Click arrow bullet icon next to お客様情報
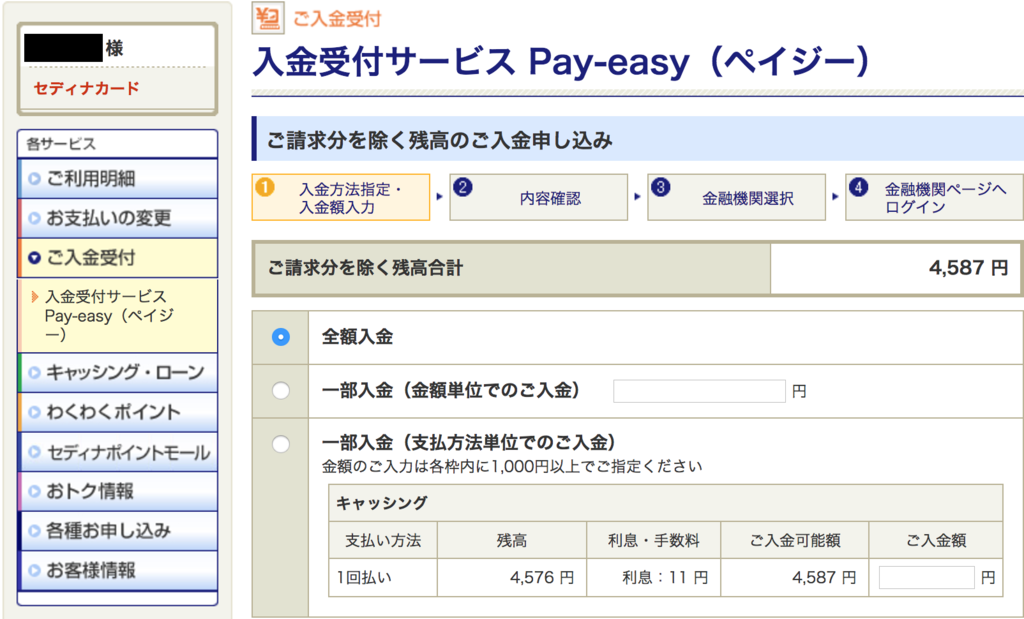 click(35, 571)
